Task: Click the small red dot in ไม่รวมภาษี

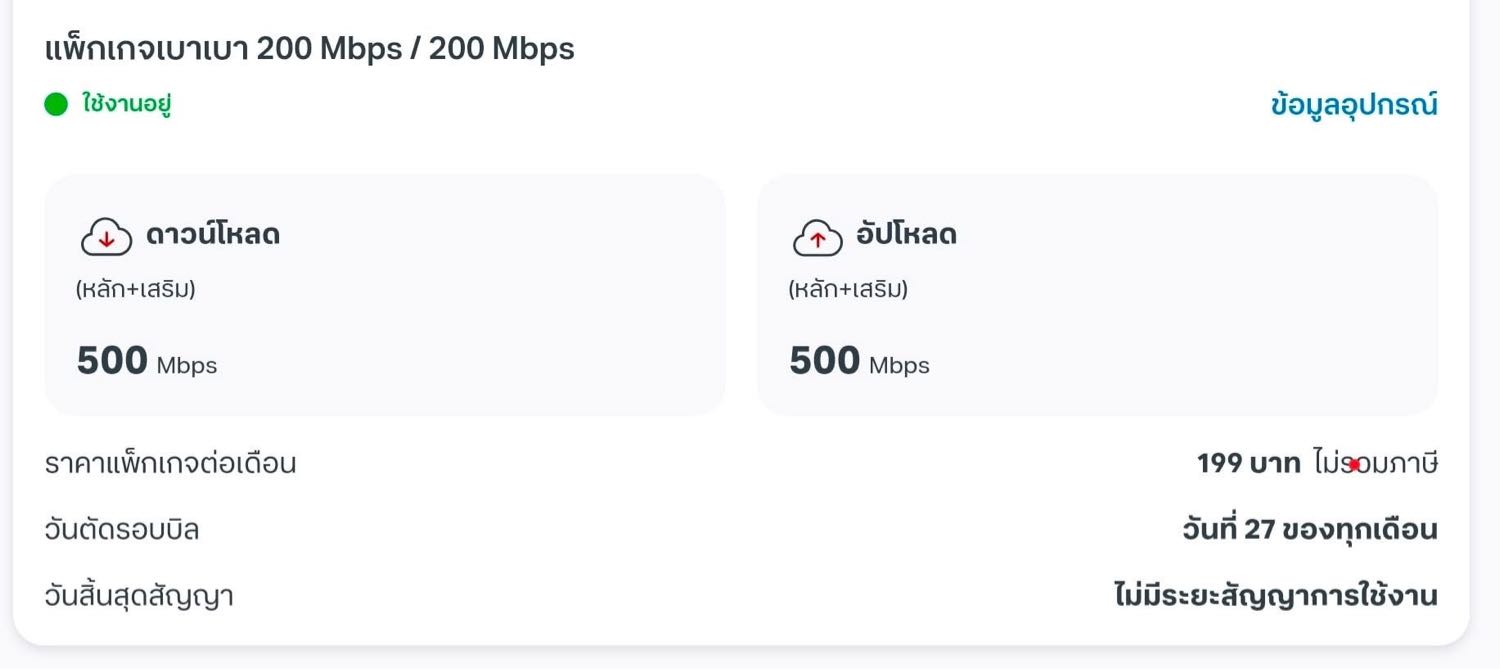Action: pyautogui.click(x=1353, y=465)
